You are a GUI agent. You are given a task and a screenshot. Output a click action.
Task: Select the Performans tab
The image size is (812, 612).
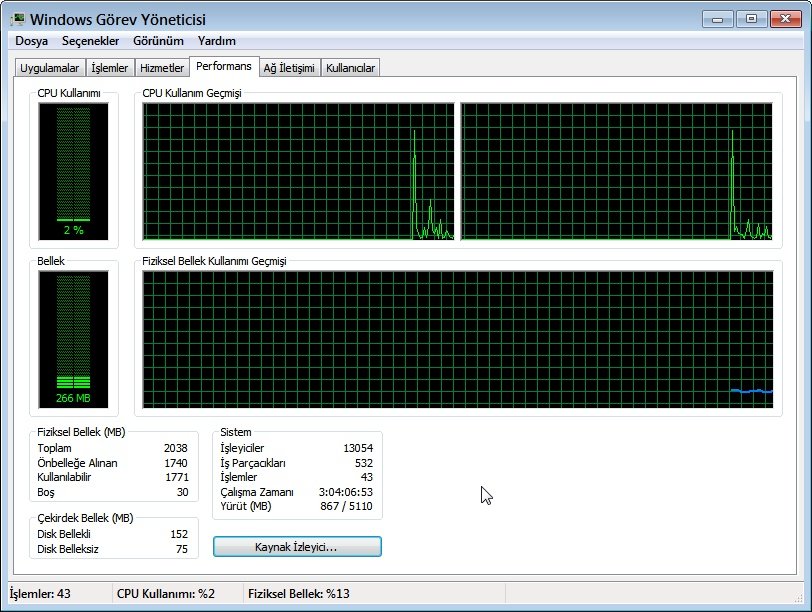[x=224, y=66]
